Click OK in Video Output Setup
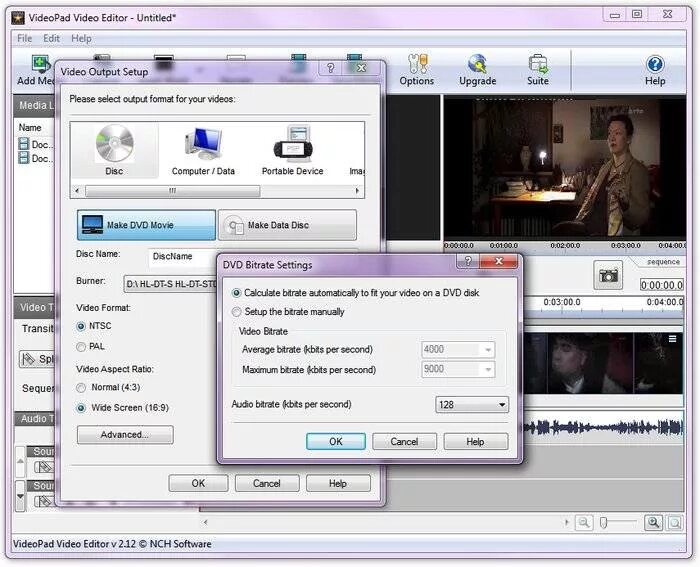The image size is (700, 567). coord(198,484)
